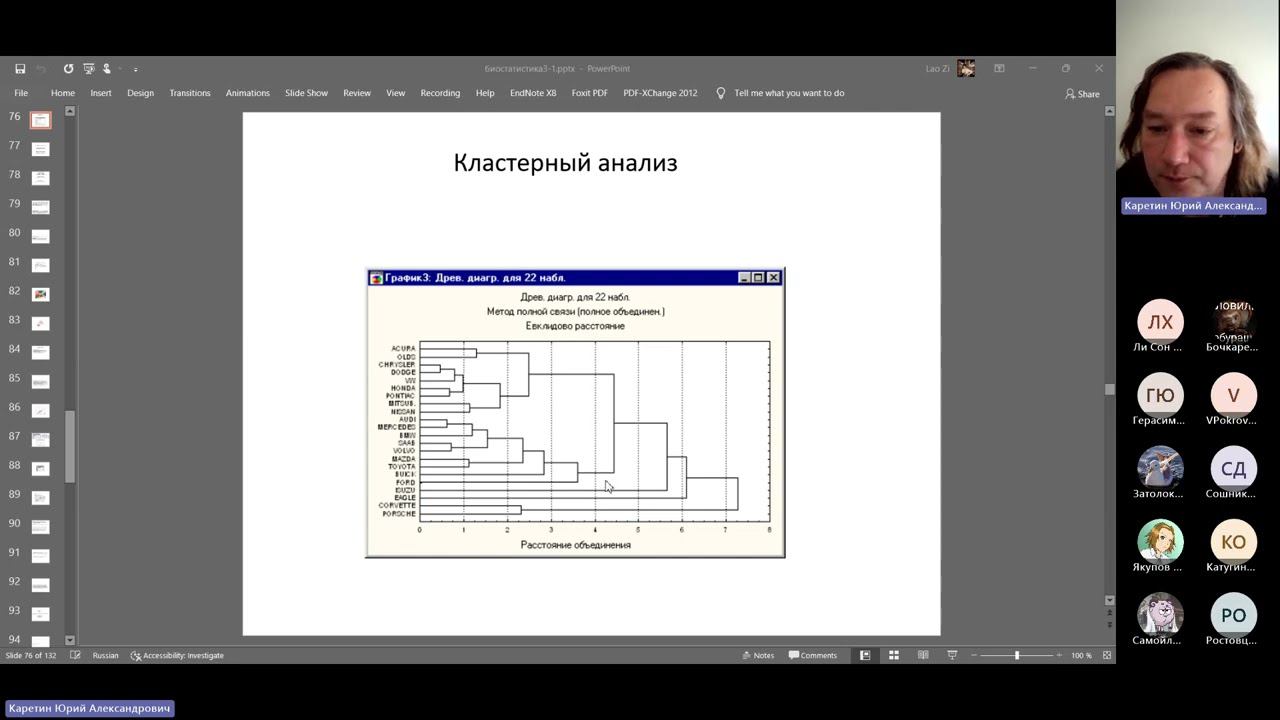The height and width of the screenshot is (720, 1280).
Task: Click the dendrogram image on the slide
Action: [x=575, y=413]
